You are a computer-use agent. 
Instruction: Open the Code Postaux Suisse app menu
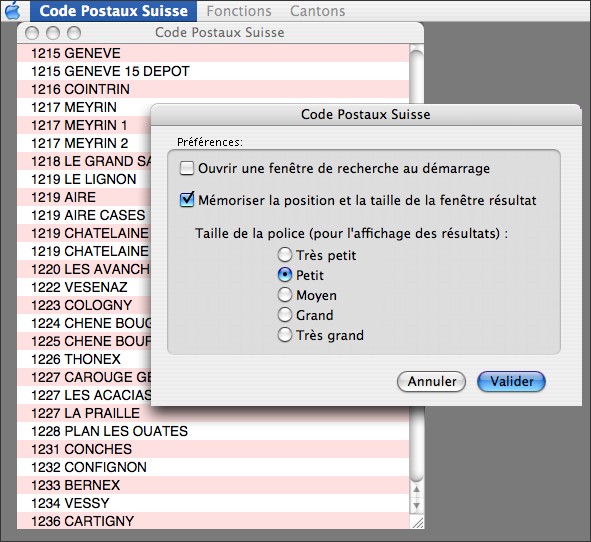pos(113,11)
